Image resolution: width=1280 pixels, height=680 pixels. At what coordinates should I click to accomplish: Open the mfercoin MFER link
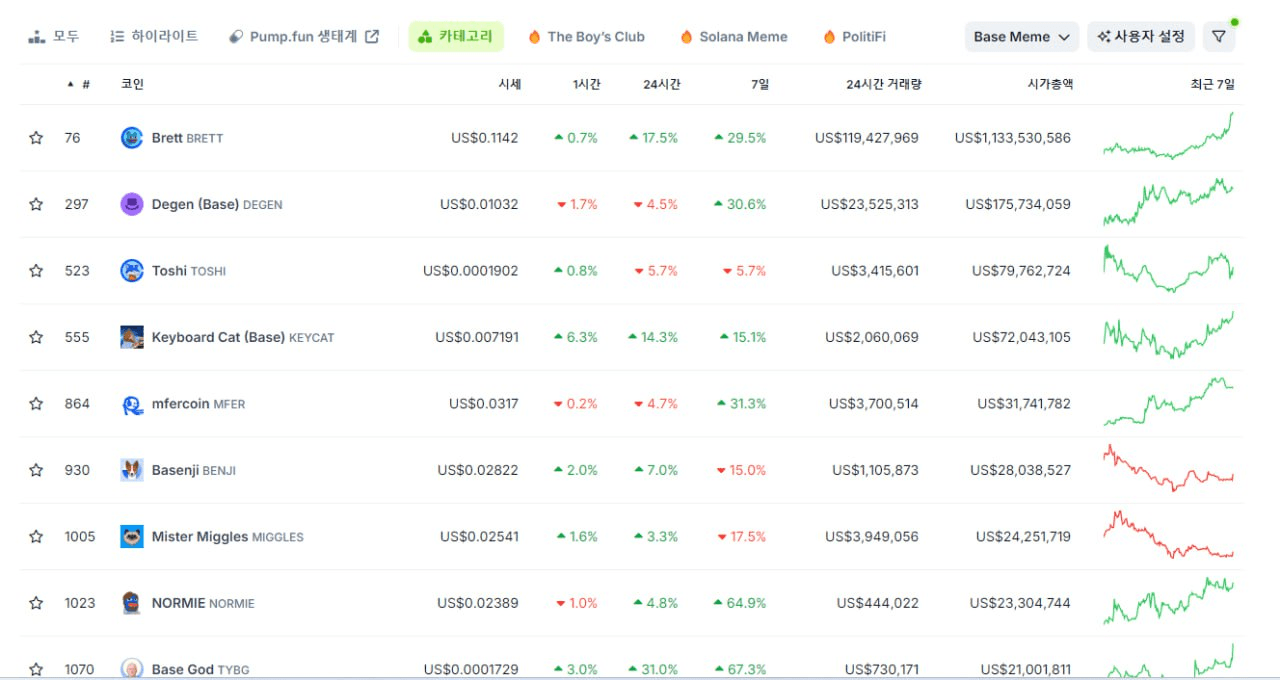198,404
